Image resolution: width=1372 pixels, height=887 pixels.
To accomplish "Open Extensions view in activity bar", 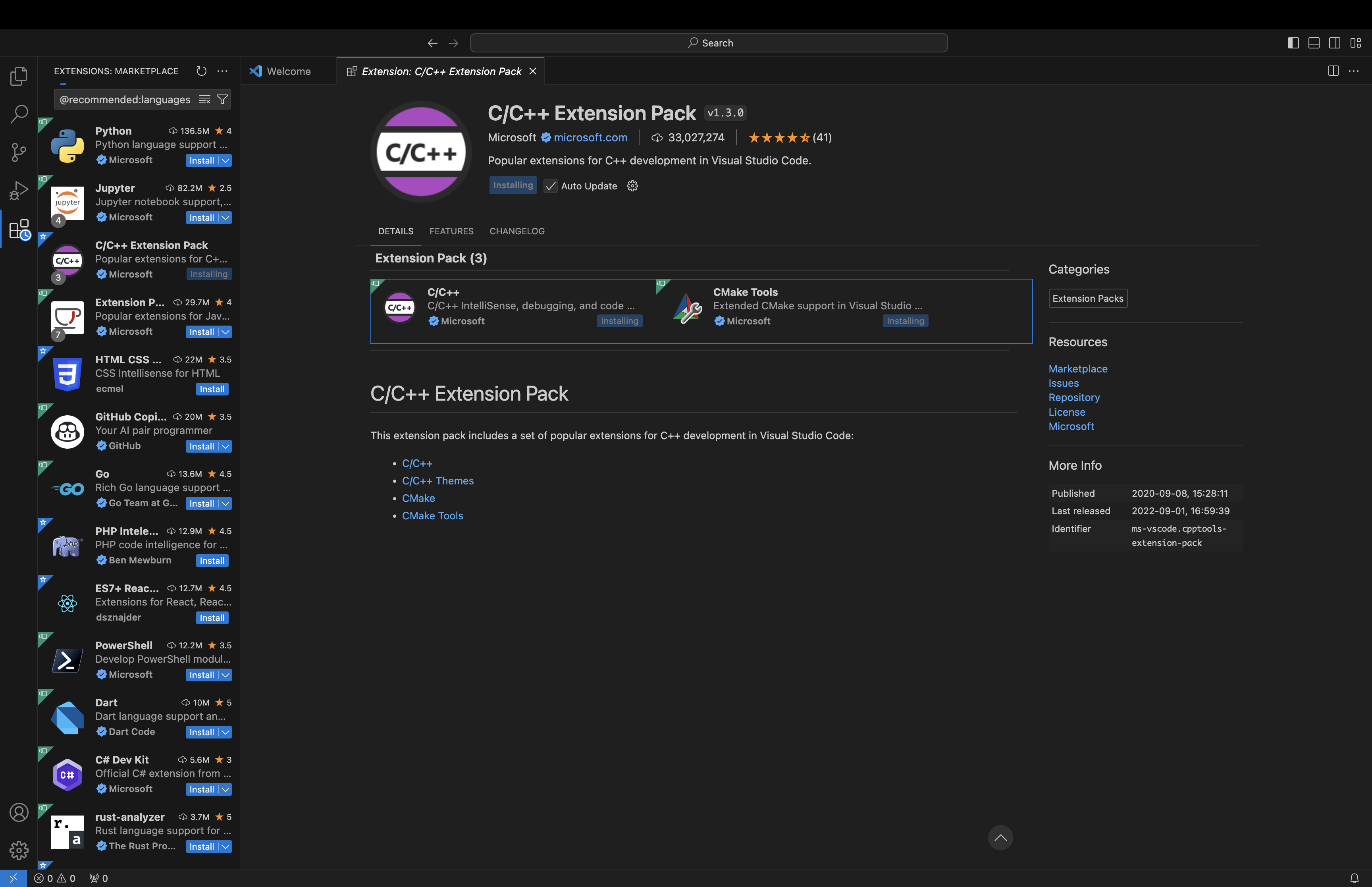I will [x=19, y=229].
